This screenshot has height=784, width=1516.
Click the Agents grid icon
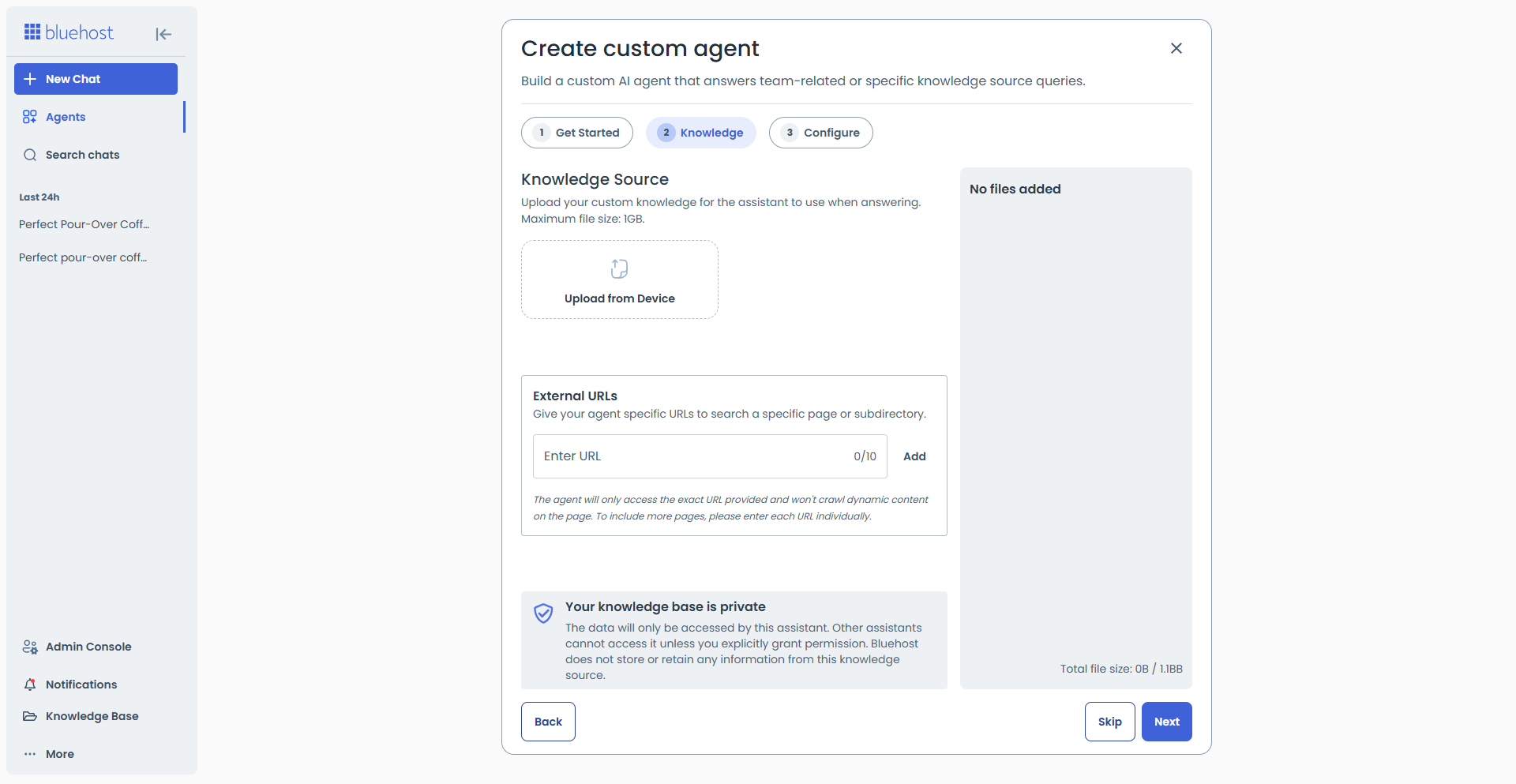click(x=30, y=117)
